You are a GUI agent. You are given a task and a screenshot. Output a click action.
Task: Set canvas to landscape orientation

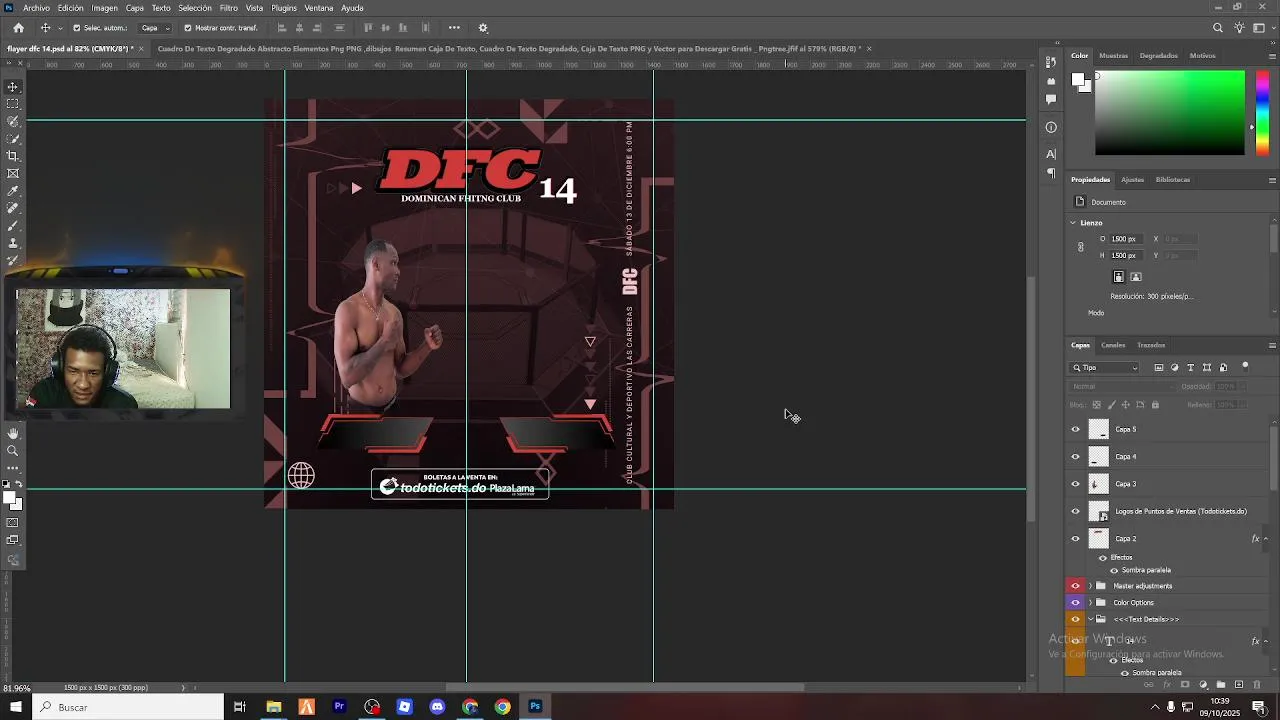click(x=1136, y=277)
